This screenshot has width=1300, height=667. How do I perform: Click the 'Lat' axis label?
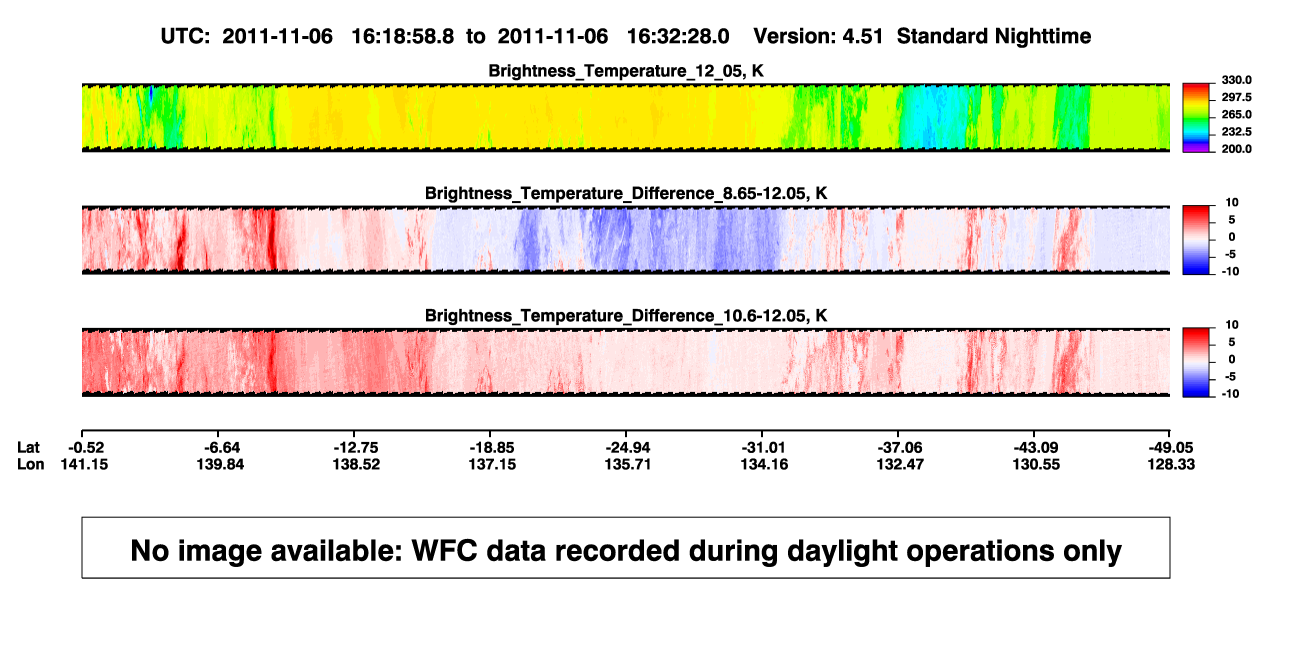(x=29, y=447)
